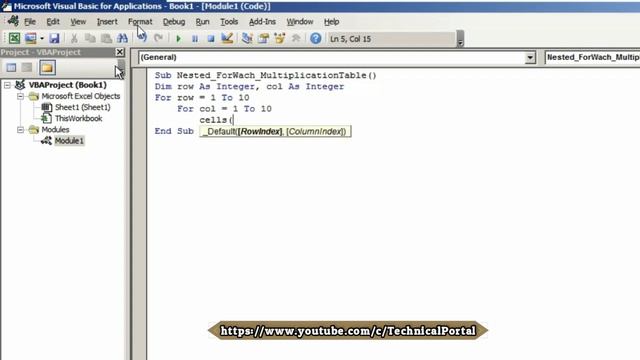Open the Debug menu

(174, 22)
